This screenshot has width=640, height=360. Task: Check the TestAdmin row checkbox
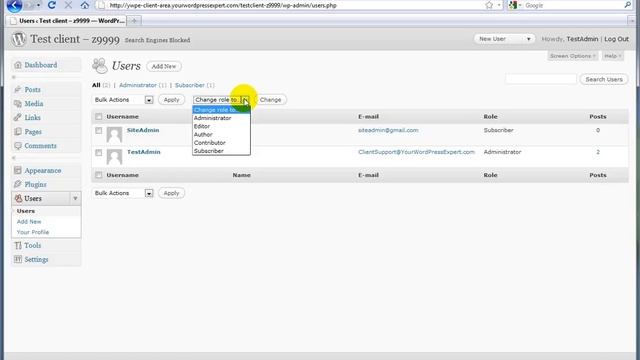pyautogui.click(x=98, y=153)
